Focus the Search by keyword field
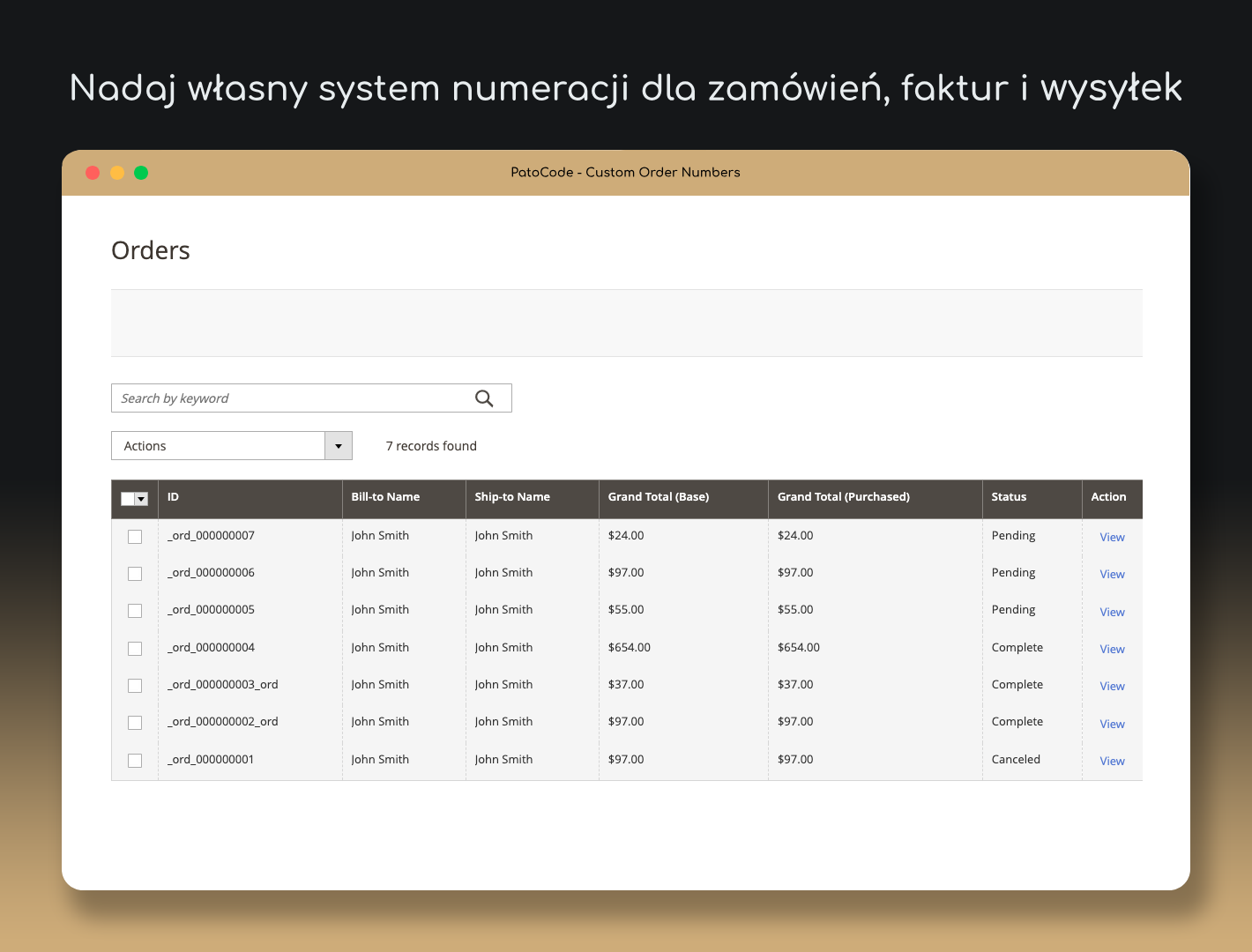 [x=291, y=398]
